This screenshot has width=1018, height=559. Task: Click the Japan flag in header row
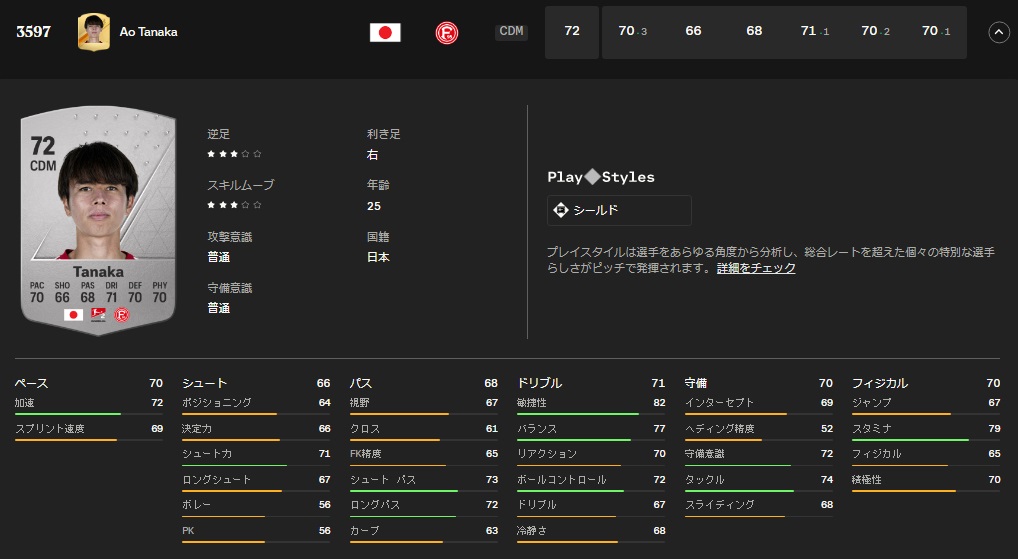[x=385, y=32]
